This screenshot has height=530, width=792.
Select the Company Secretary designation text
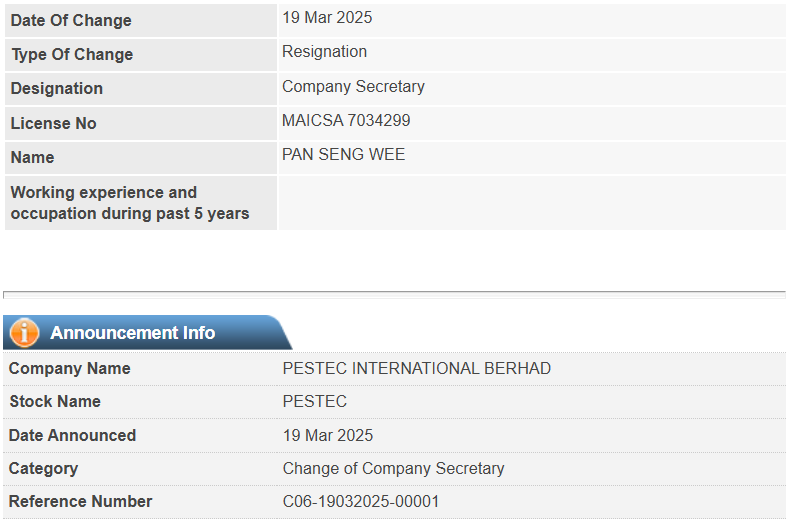353,86
